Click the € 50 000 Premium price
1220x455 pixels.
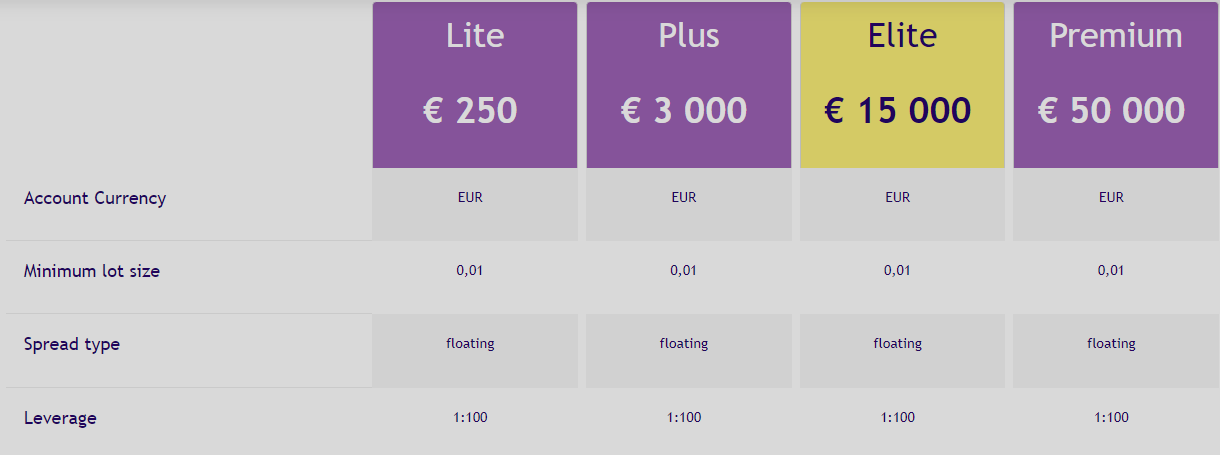click(1112, 110)
